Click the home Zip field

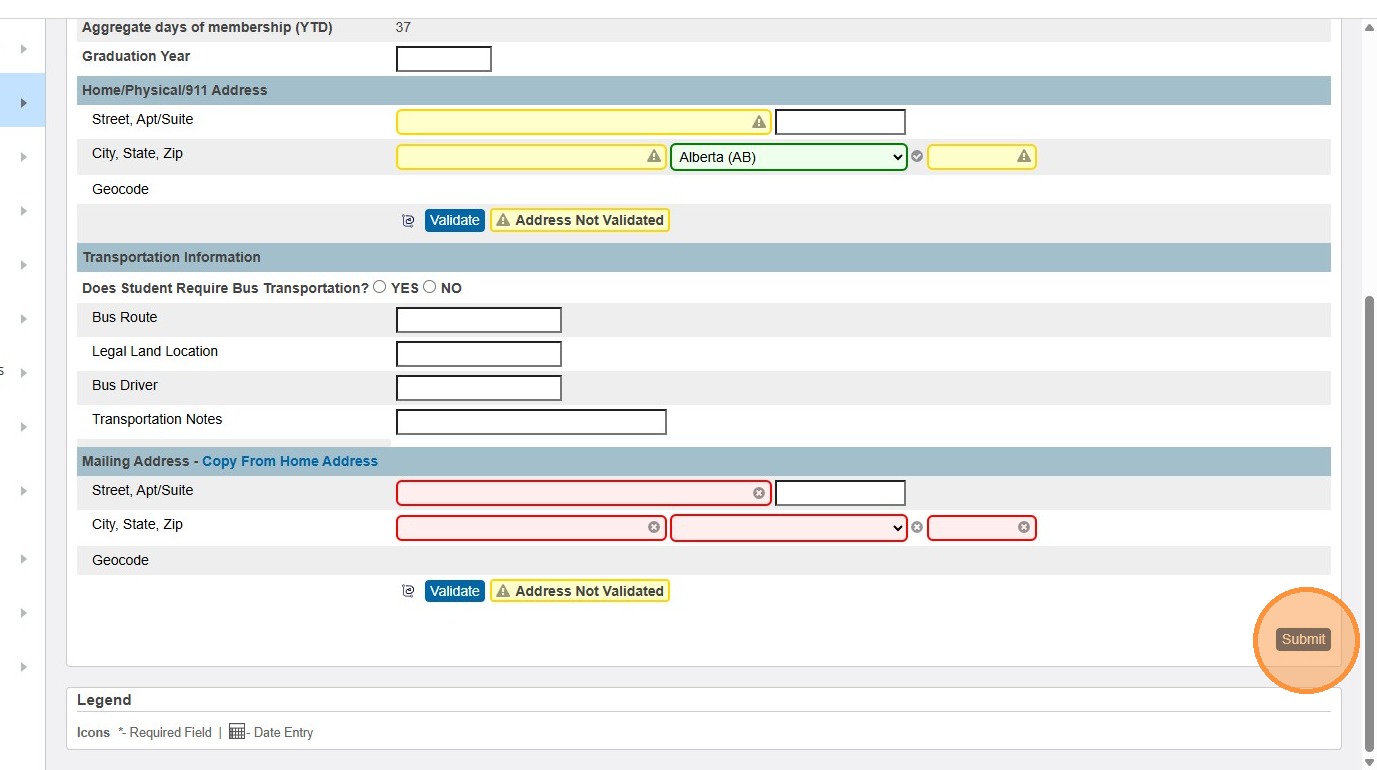click(982, 157)
